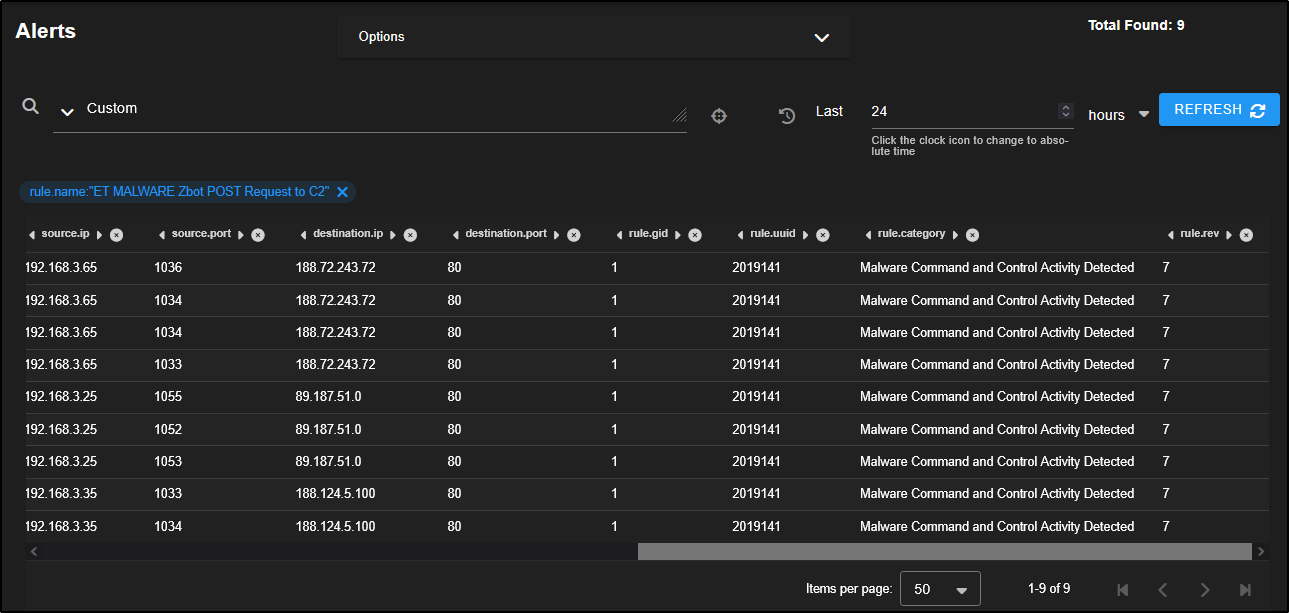Jump to the last page of alerts

point(1245,590)
